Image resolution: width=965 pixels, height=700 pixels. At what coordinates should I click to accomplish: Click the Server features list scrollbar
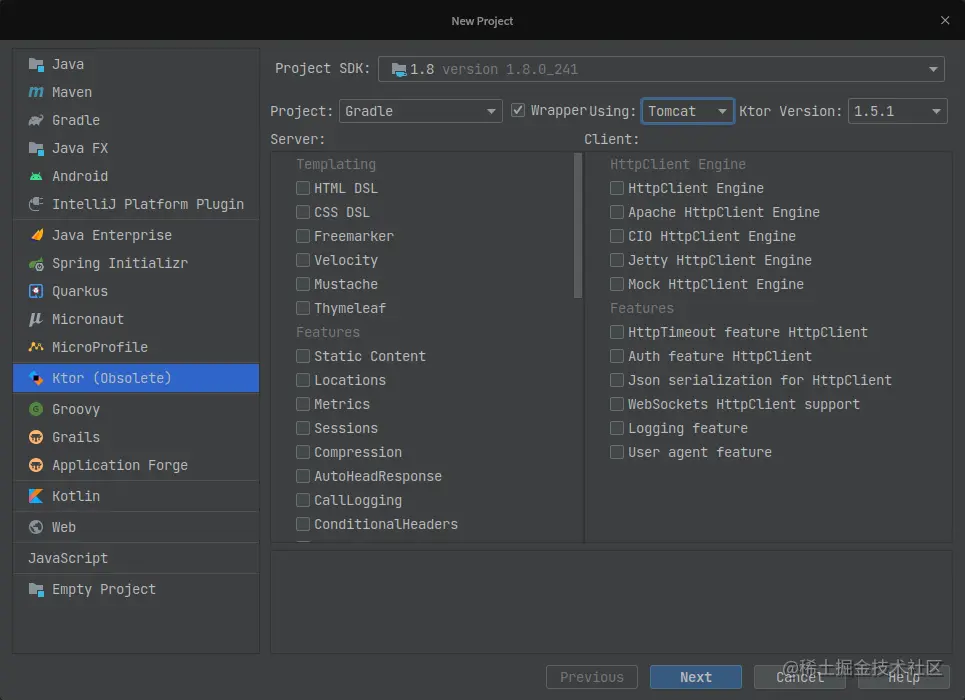[x=577, y=225]
